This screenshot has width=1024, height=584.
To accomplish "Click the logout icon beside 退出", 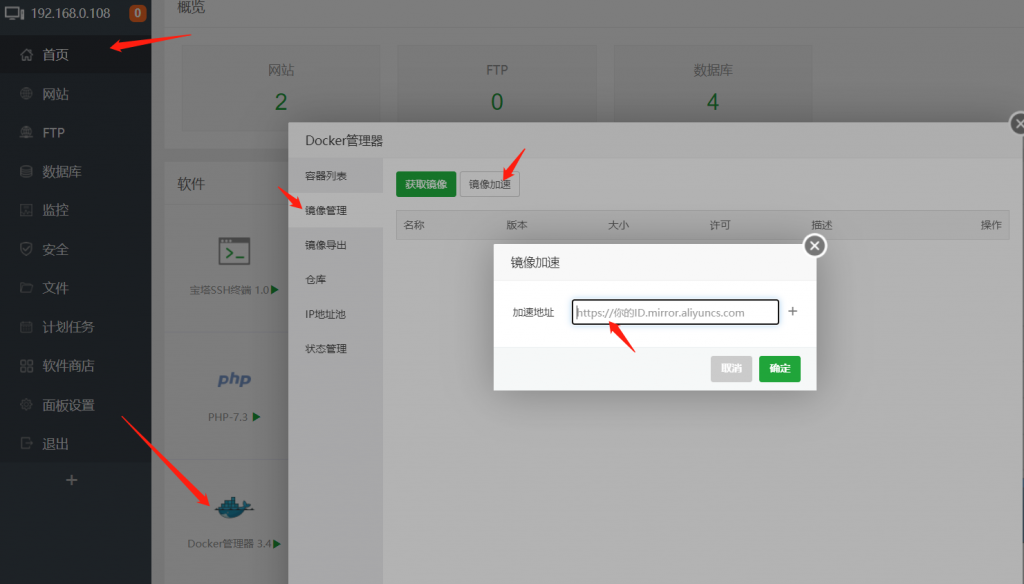I will (26, 444).
